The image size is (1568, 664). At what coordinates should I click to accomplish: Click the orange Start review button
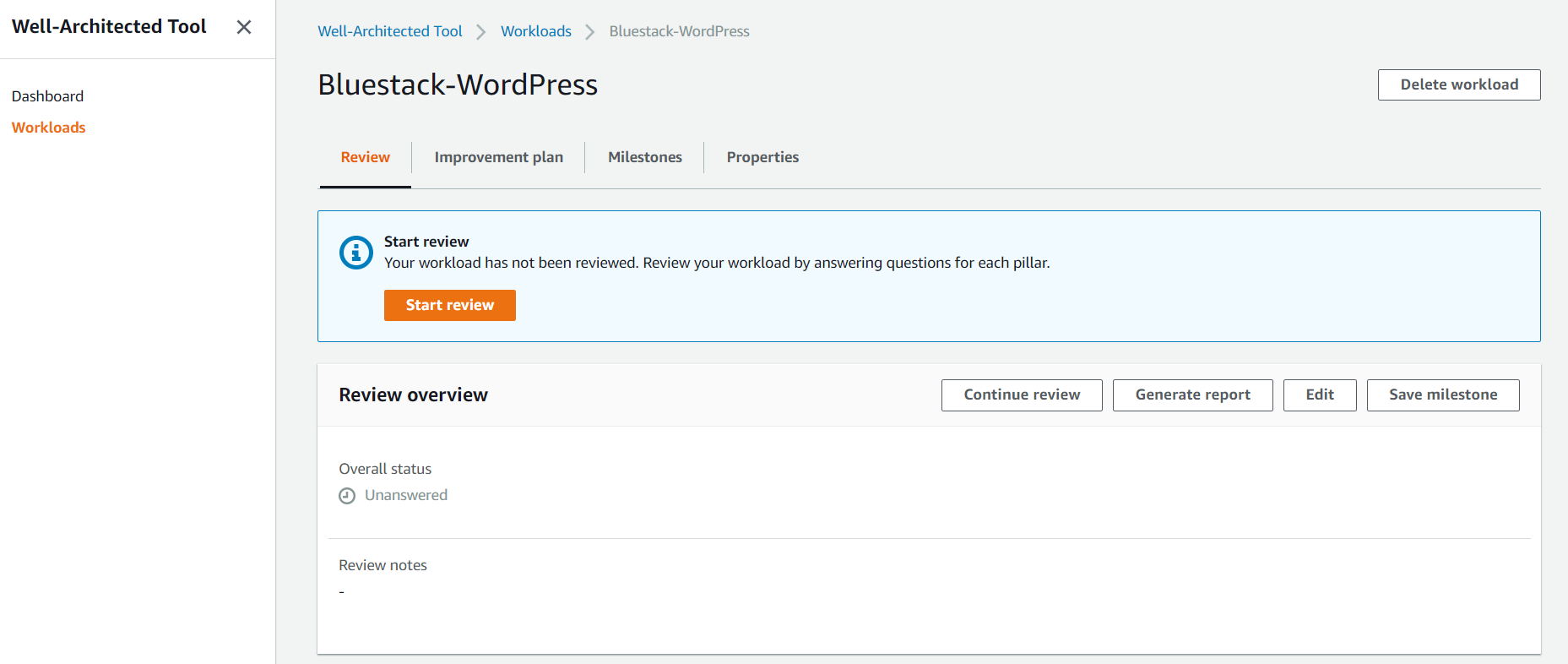pos(450,305)
